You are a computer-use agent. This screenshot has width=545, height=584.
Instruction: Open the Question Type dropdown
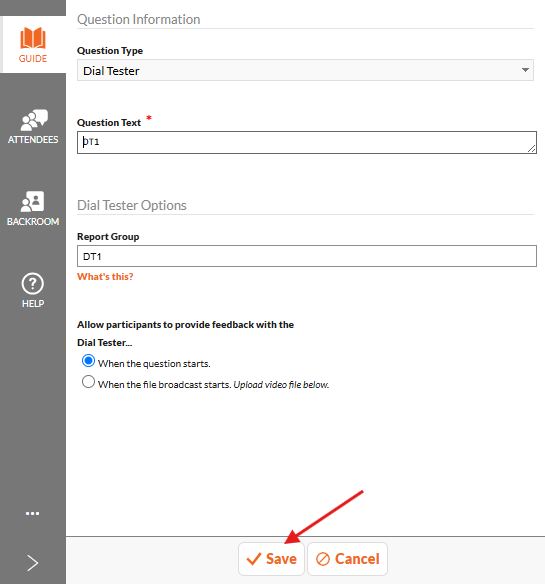coord(305,70)
